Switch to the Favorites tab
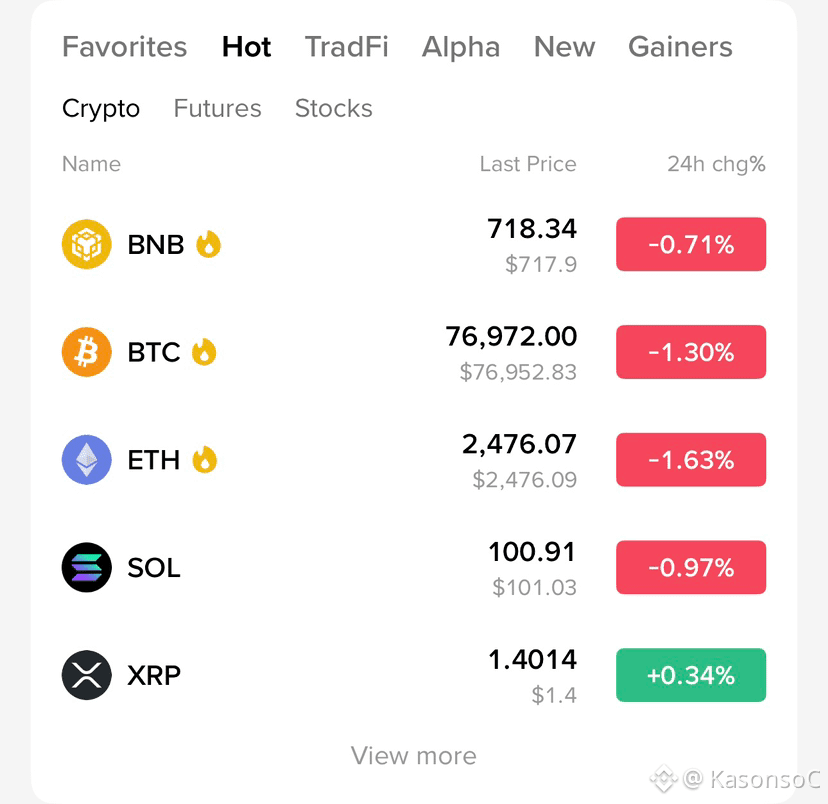Viewport: 828px width, 804px height. click(x=125, y=47)
